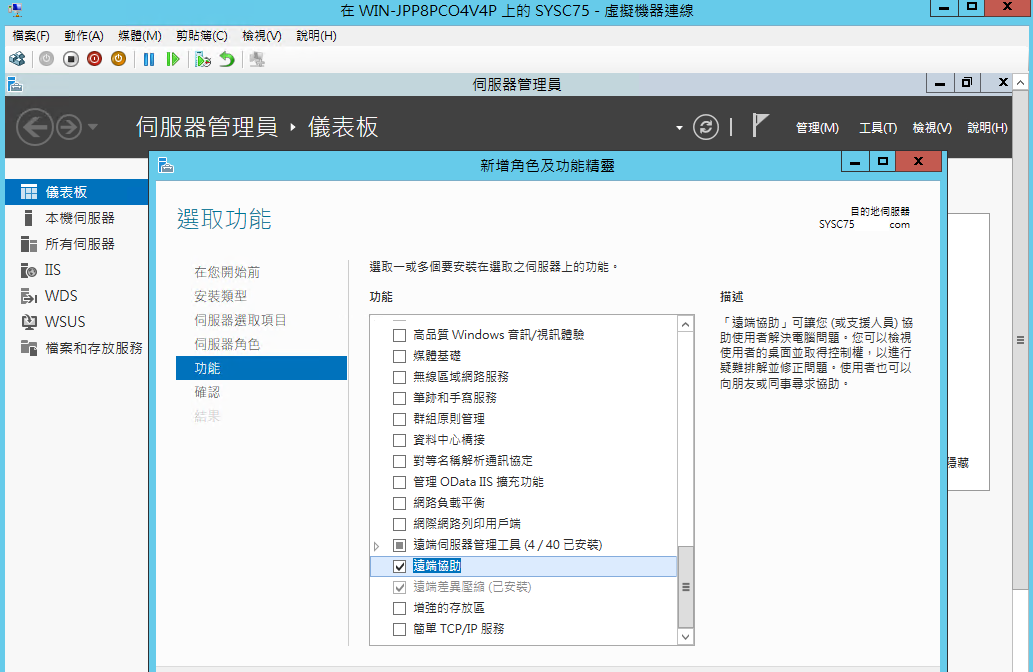
Task: Check 資料中心橋接
Action: click(399, 440)
